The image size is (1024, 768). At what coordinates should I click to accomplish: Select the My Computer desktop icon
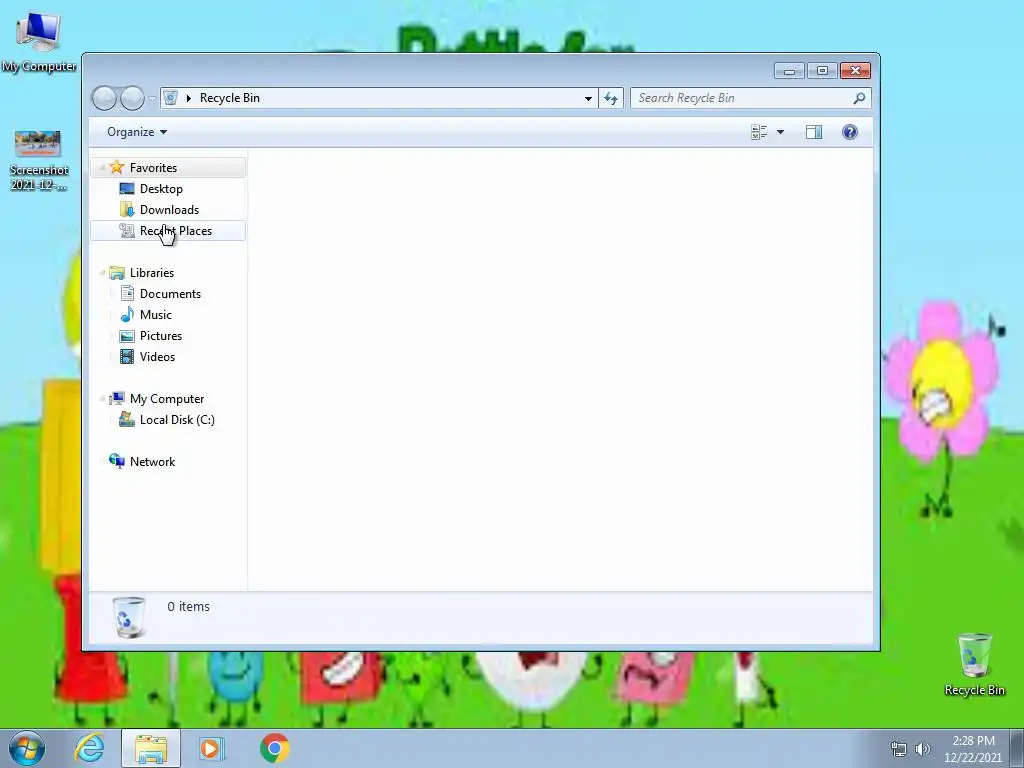[x=39, y=42]
